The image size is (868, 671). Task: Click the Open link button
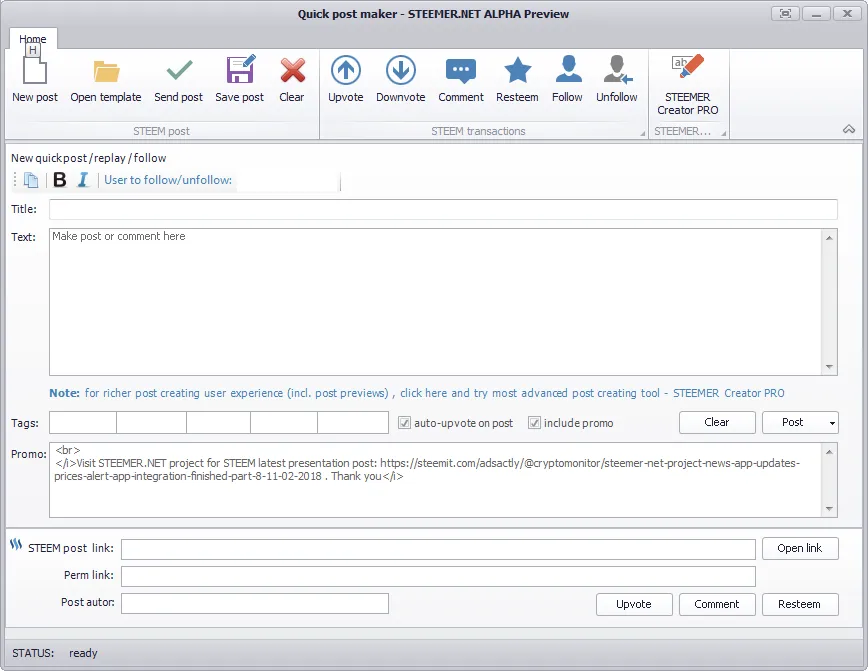coord(800,548)
